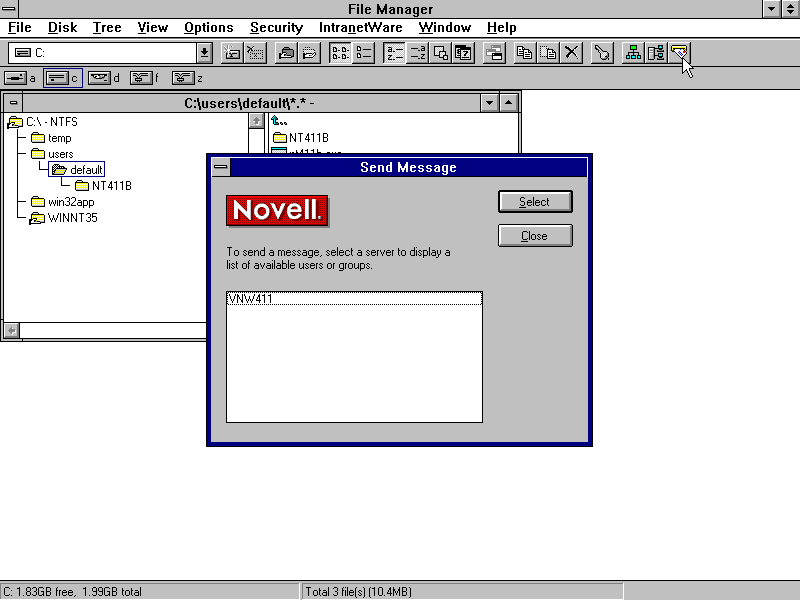Toggle the sort by date button
This screenshot has height=600, width=800.
pos(463,53)
